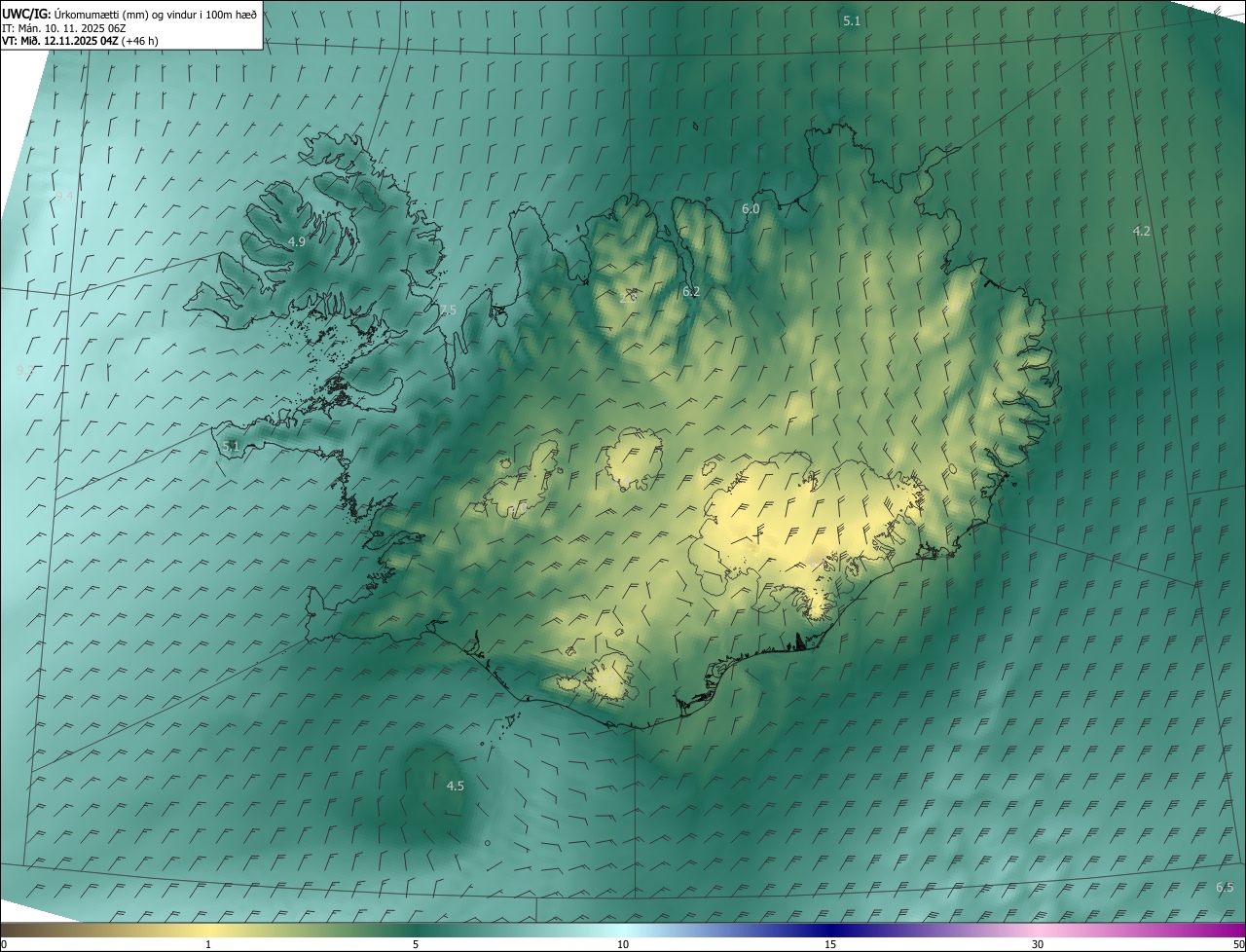Click the 5.1 value on Snæfellsnes peninsula
This screenshot has height=952, width=1246.
click(231, 446)
